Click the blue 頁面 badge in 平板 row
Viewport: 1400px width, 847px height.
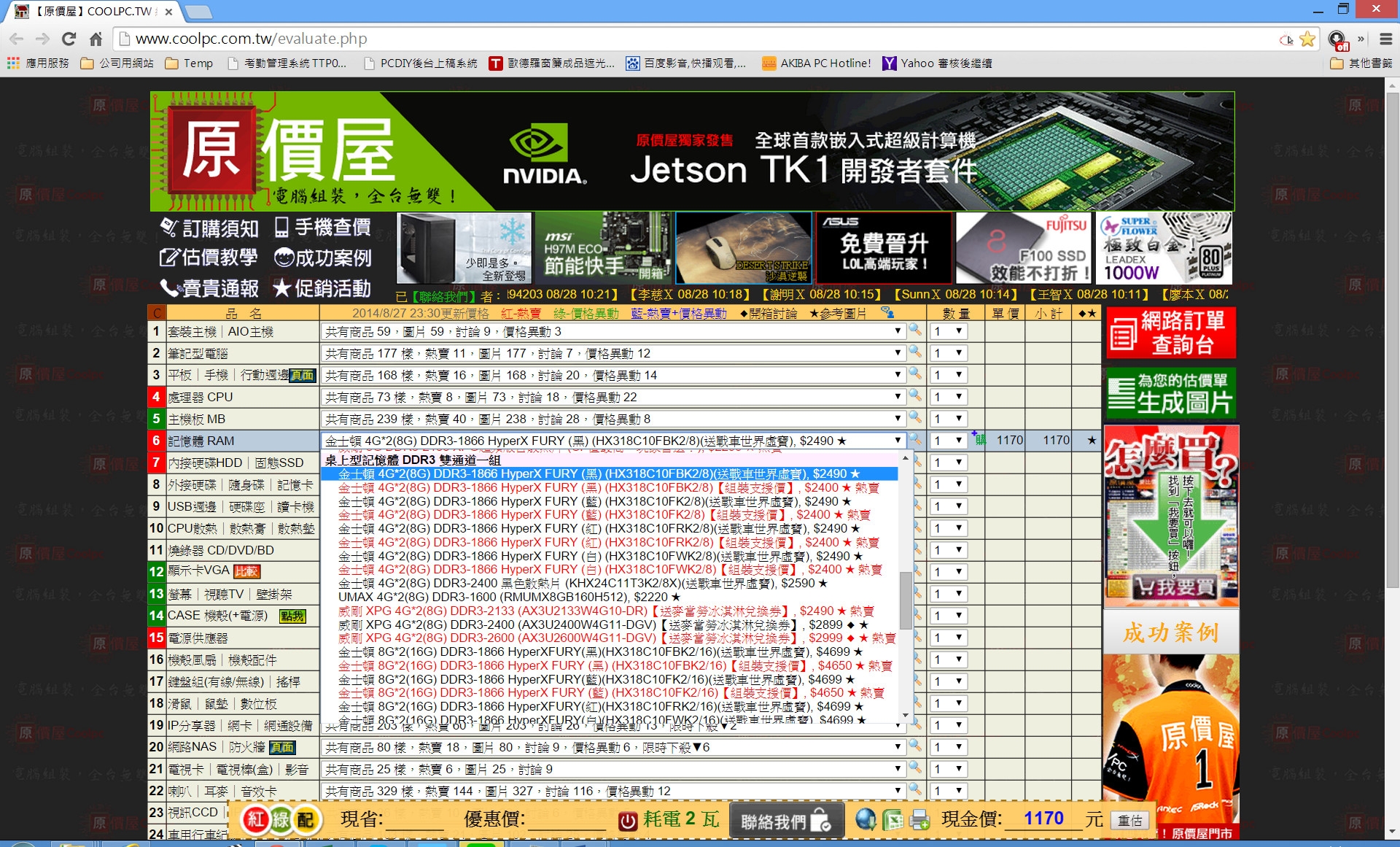point(303,375)
